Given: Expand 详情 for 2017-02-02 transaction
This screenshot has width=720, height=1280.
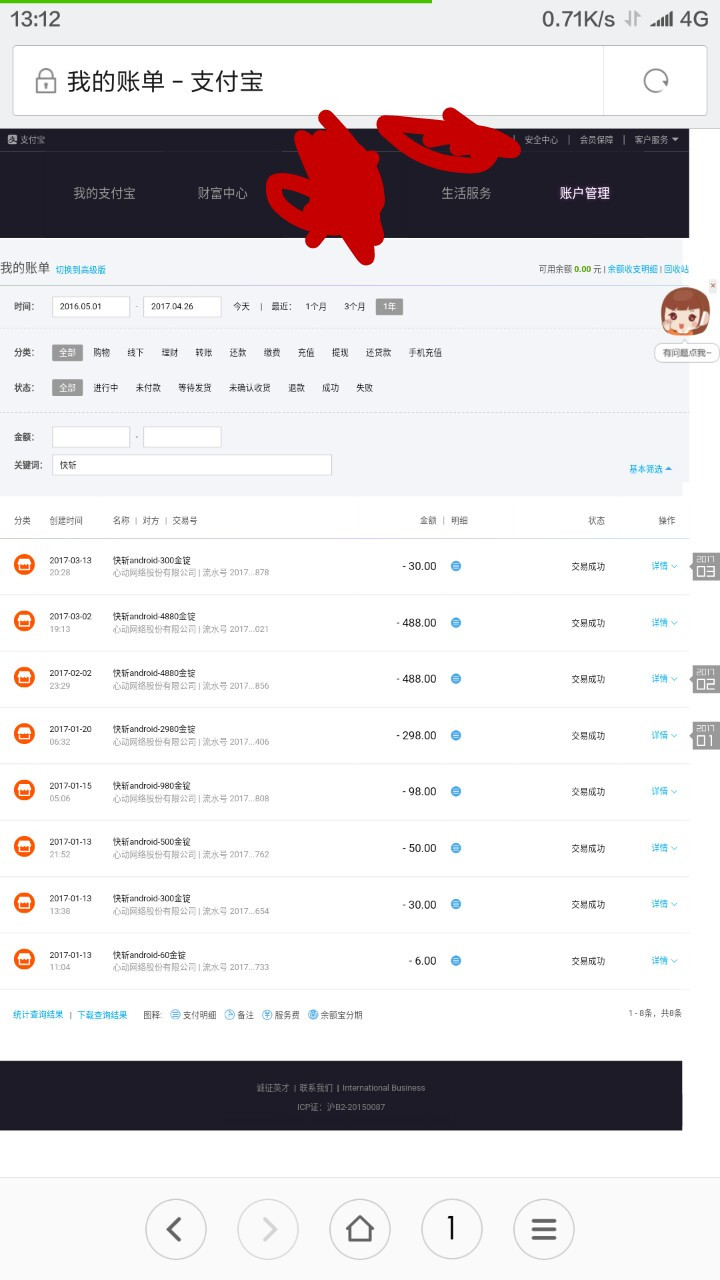Looking at the screenshot, I should (664, 678).
